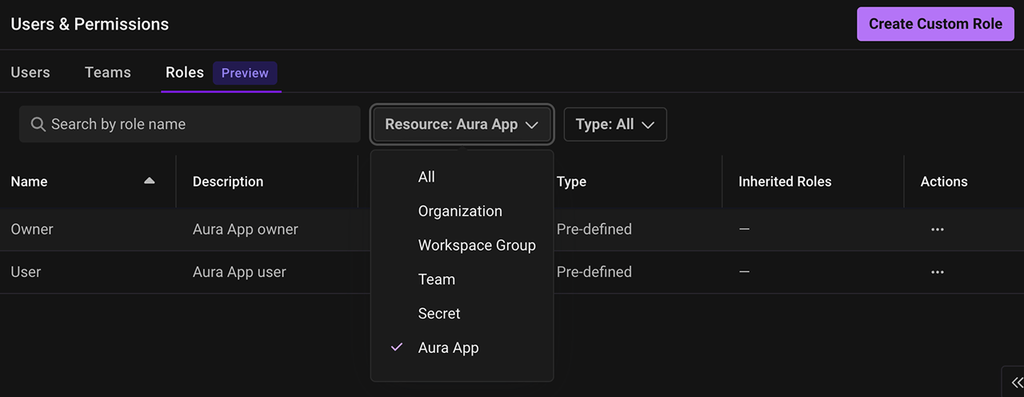Image resolution: width=1024 pixels, height=397 pixels.
Task: Switch to the Users tab
Action: [30, 72]
